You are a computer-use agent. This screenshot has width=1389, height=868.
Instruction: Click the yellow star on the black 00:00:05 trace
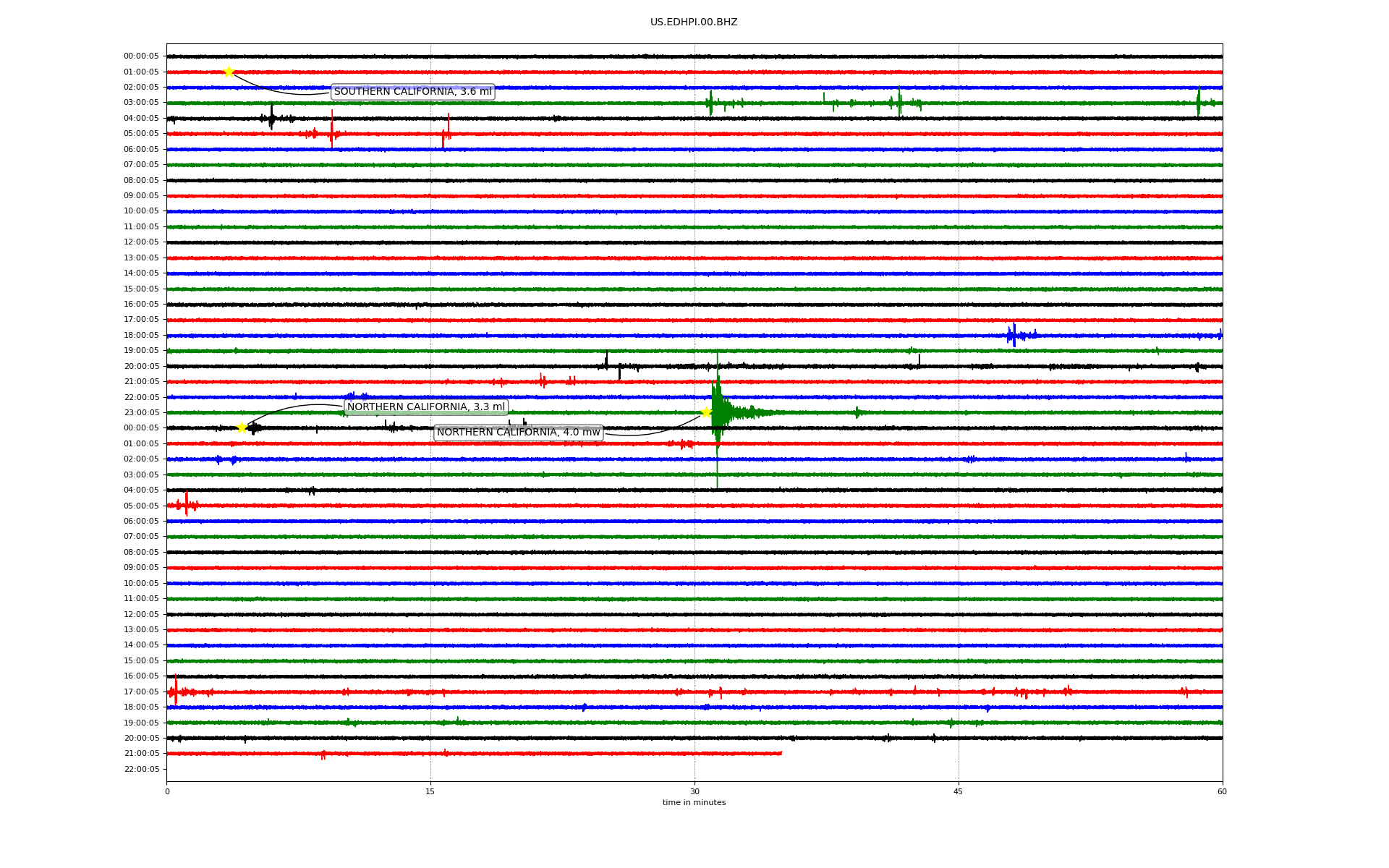point(242,427)
